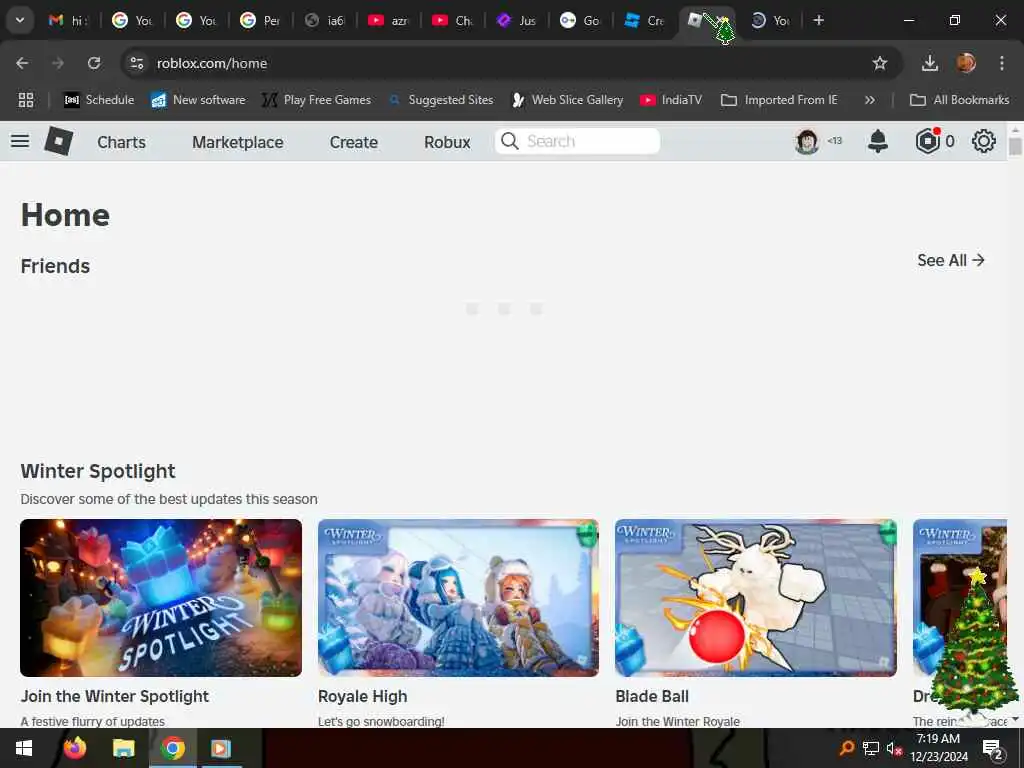Open the Robux balance icon
The width and height of the screenshot is (1024, 768).
pos(927,141)
